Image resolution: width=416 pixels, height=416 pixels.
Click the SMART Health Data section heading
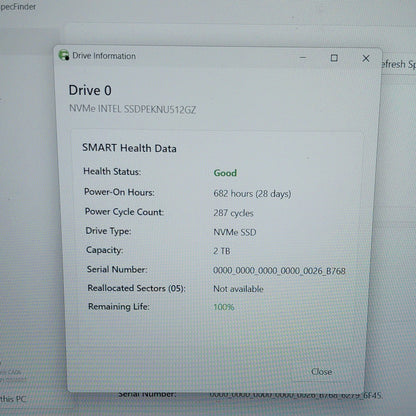tap(129, 148)
